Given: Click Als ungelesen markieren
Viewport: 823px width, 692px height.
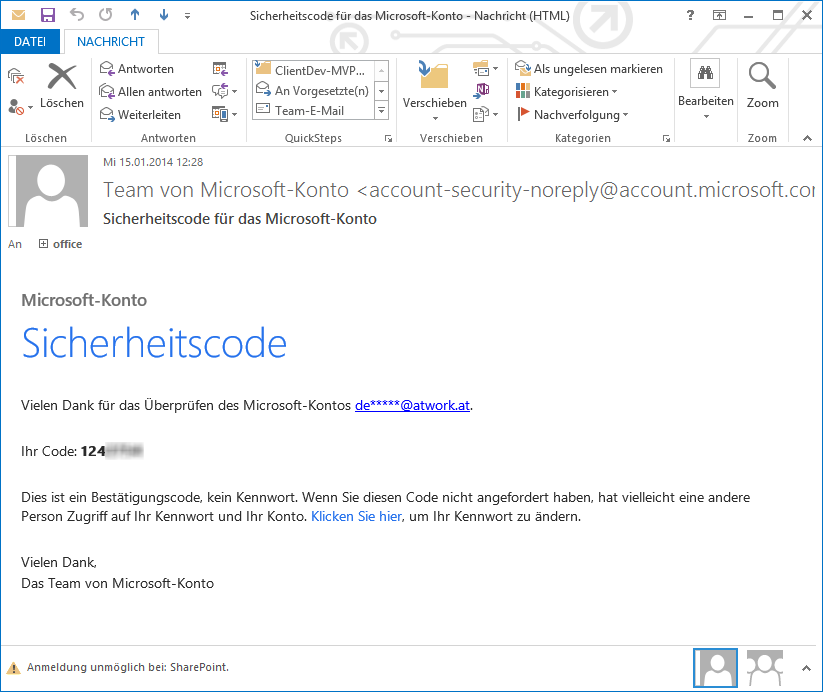Looking at the screenshot, I should [x=588, y=69].
